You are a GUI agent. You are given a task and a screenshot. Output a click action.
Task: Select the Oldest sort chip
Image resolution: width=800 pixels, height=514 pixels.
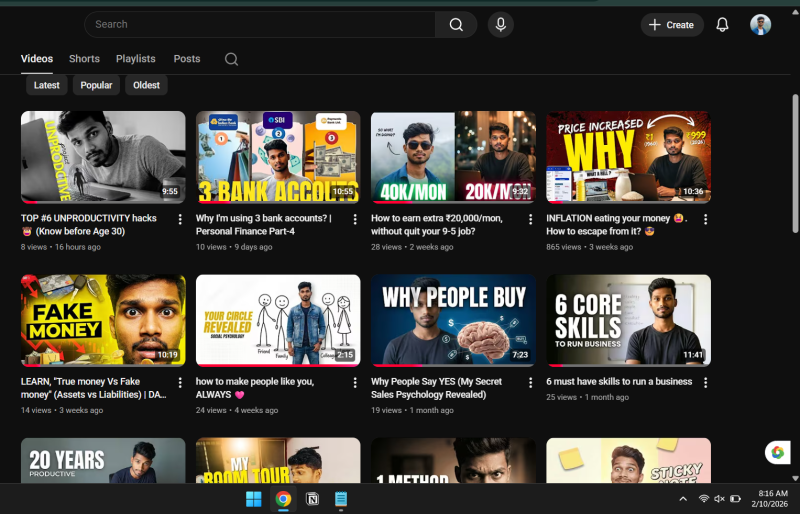(x=146, y=85)
